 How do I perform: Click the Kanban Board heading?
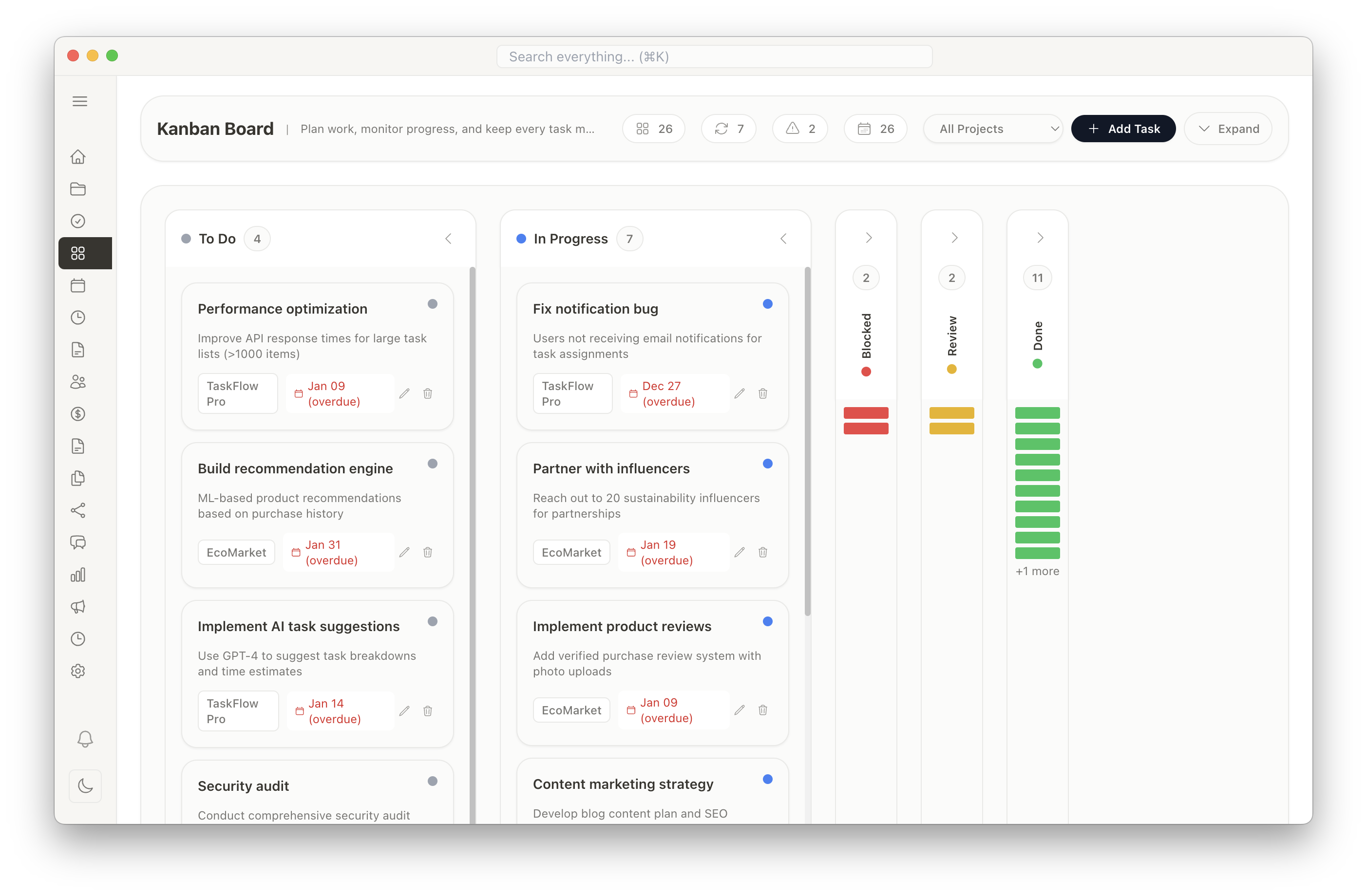tap(215, 129)
